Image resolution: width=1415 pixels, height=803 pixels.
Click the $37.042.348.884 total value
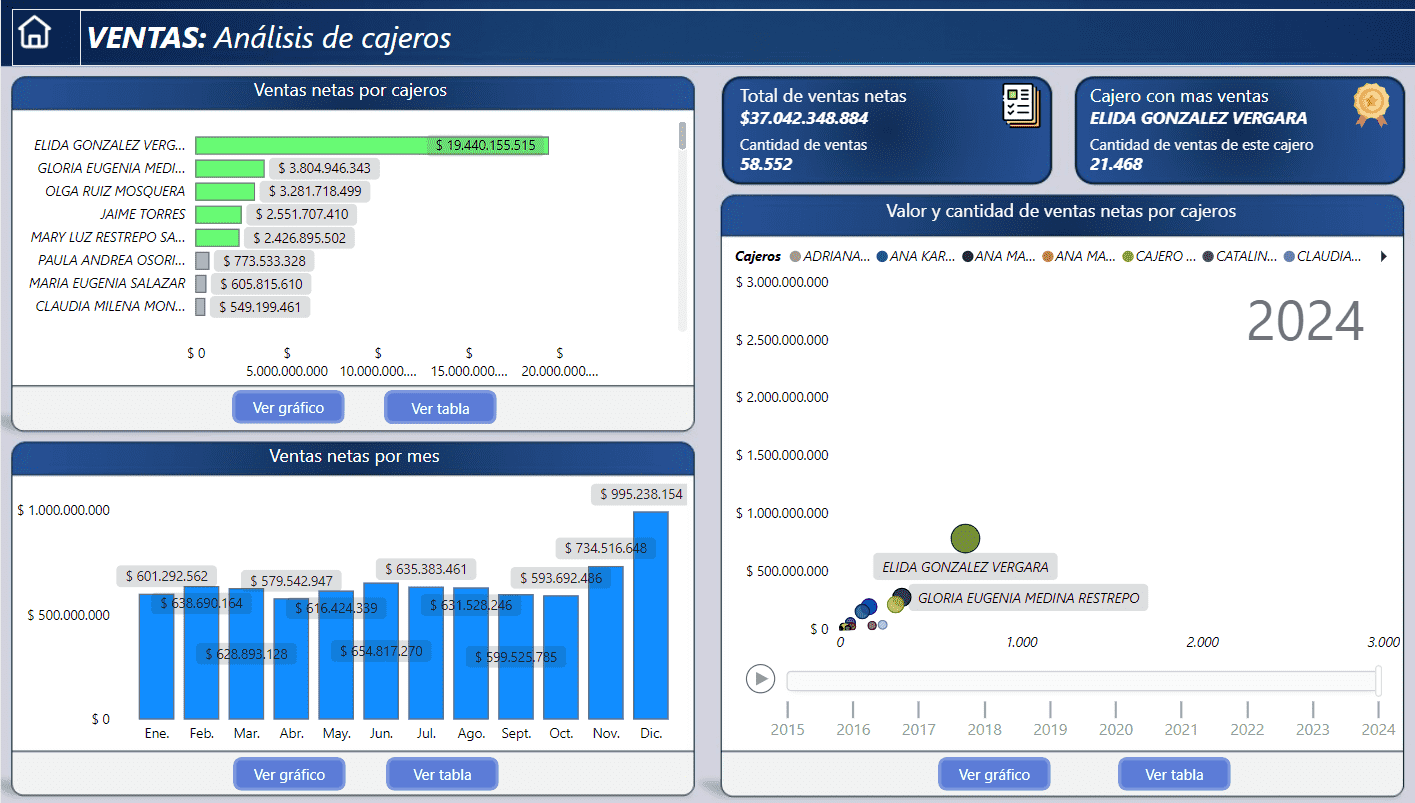pyautogui.click(x=804, y=118)
